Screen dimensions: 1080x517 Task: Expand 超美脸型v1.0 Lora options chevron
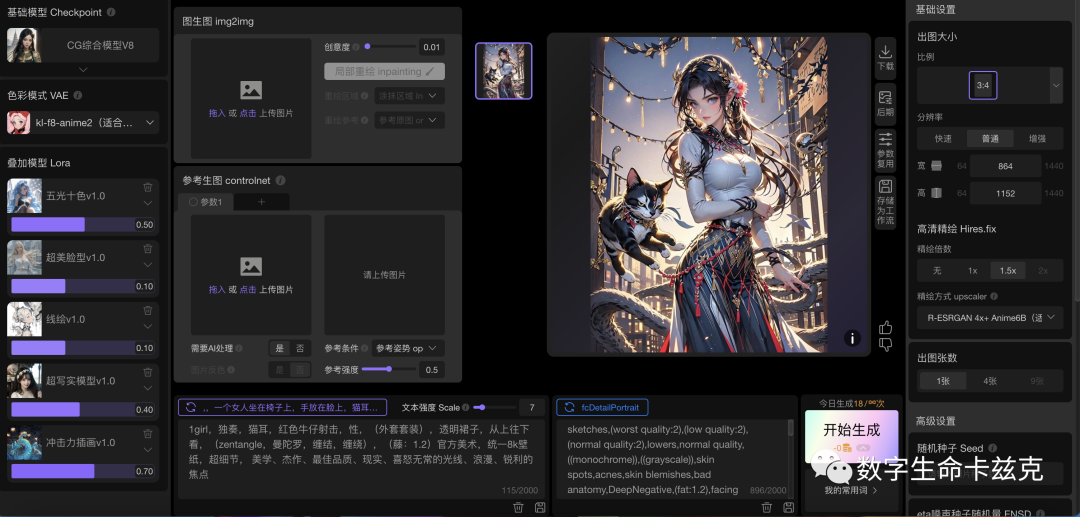[x=147, y=264]
